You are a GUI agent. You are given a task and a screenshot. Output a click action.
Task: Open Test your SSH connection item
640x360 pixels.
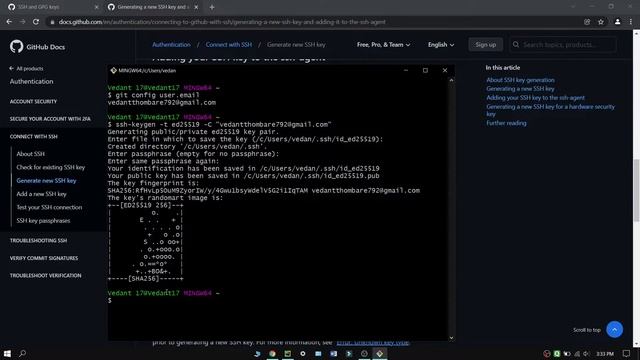tap(49, 207)
